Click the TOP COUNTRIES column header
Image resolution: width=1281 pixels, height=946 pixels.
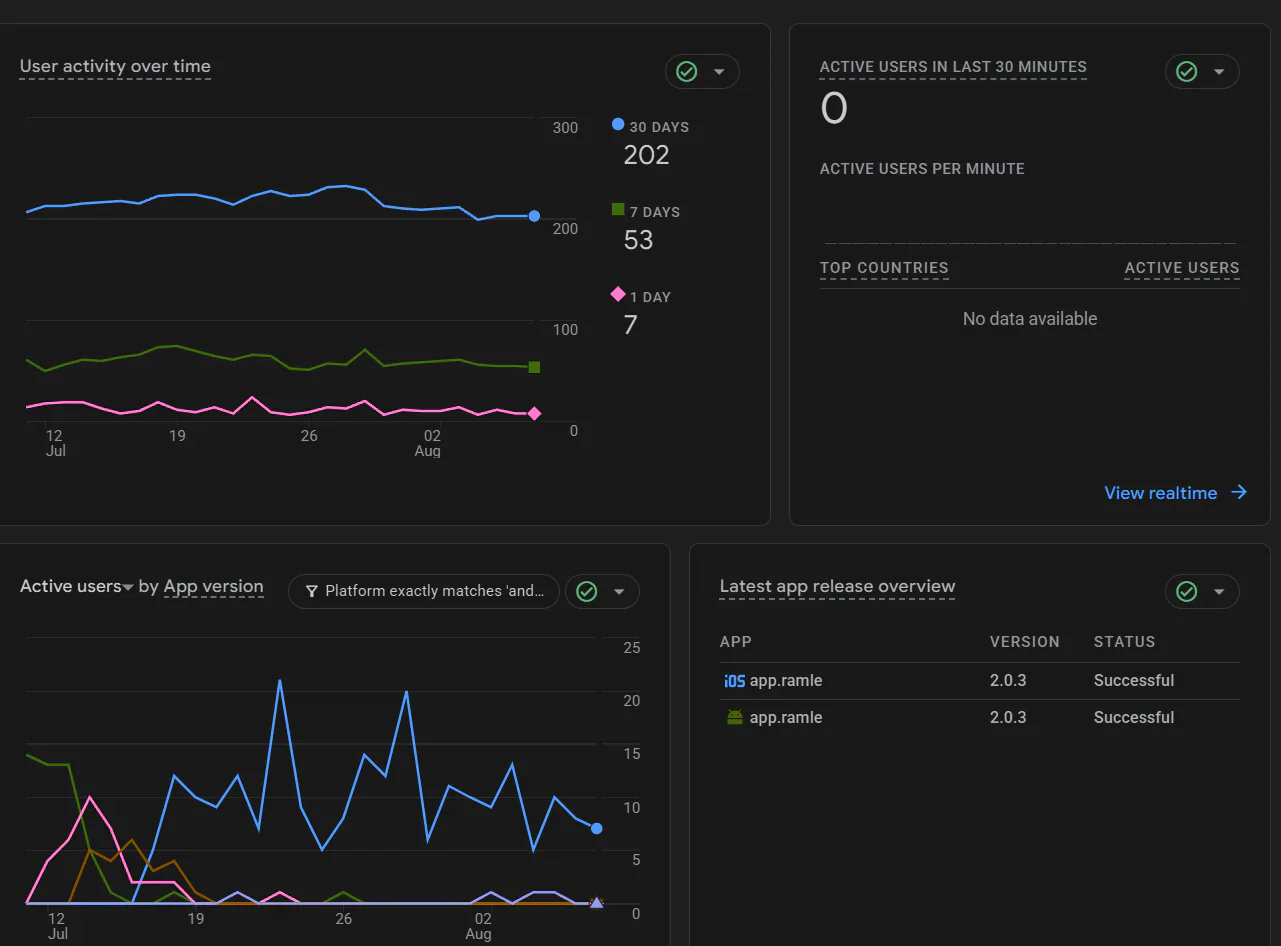pos(884,268)
